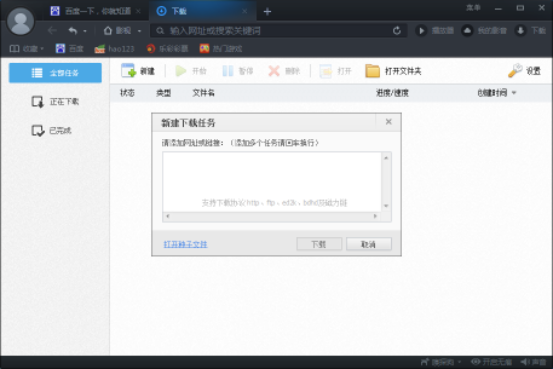The width and height of the screenshot is (553, 369).
Task: Click the 下载 button in the dialog
Action: (x=319, y=244)
